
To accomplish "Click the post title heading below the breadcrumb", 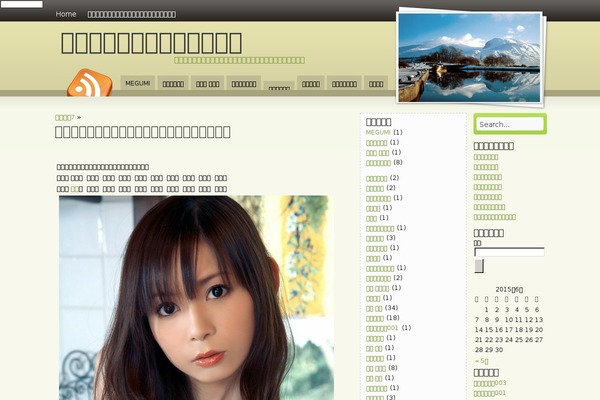I will pos(142,132).
